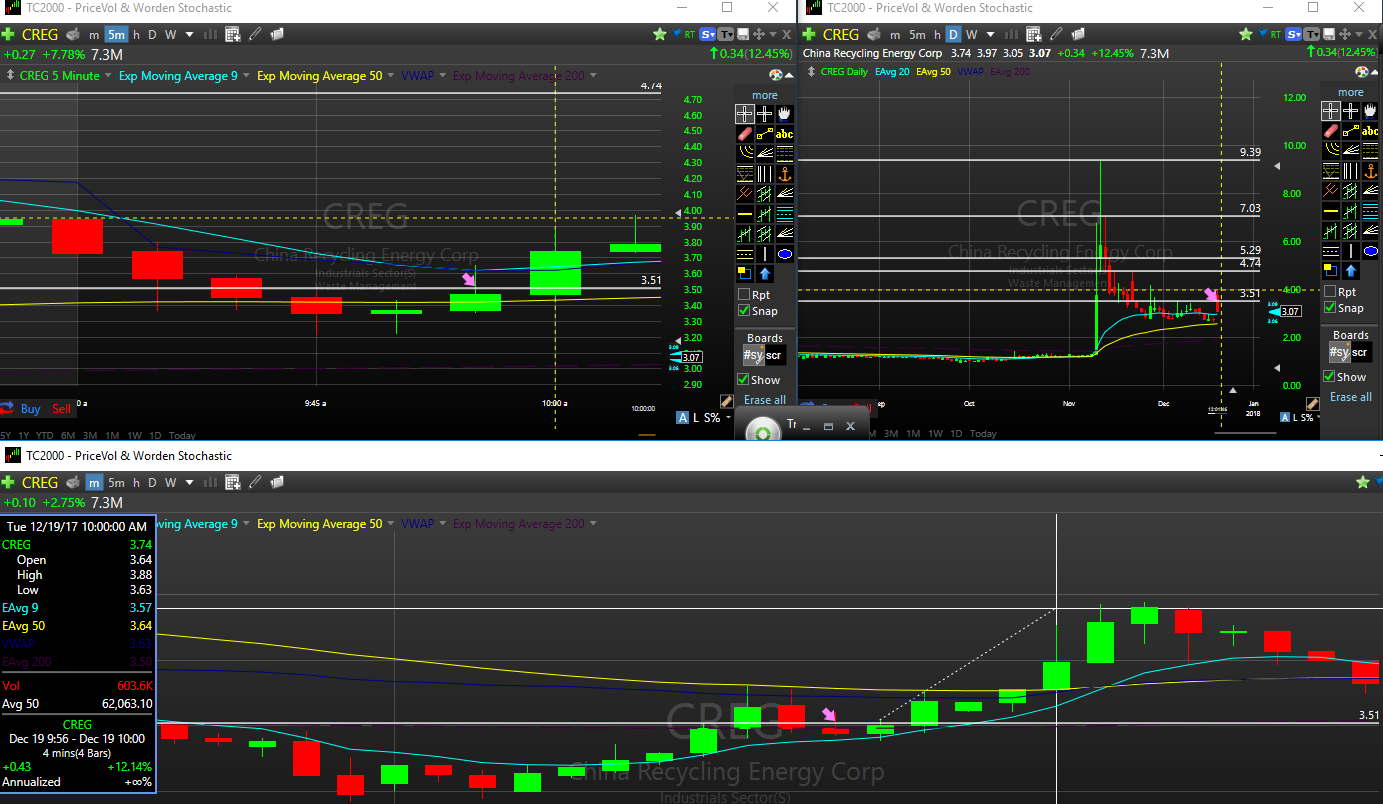Choose the 6M zoom range in the 5-minute window
This screenshot has width=1383, height=804.
tap(68, 435)
